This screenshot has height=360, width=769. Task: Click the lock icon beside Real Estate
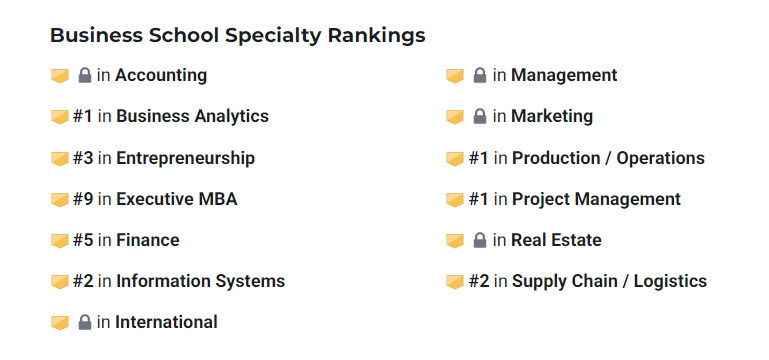click(480, 240)
